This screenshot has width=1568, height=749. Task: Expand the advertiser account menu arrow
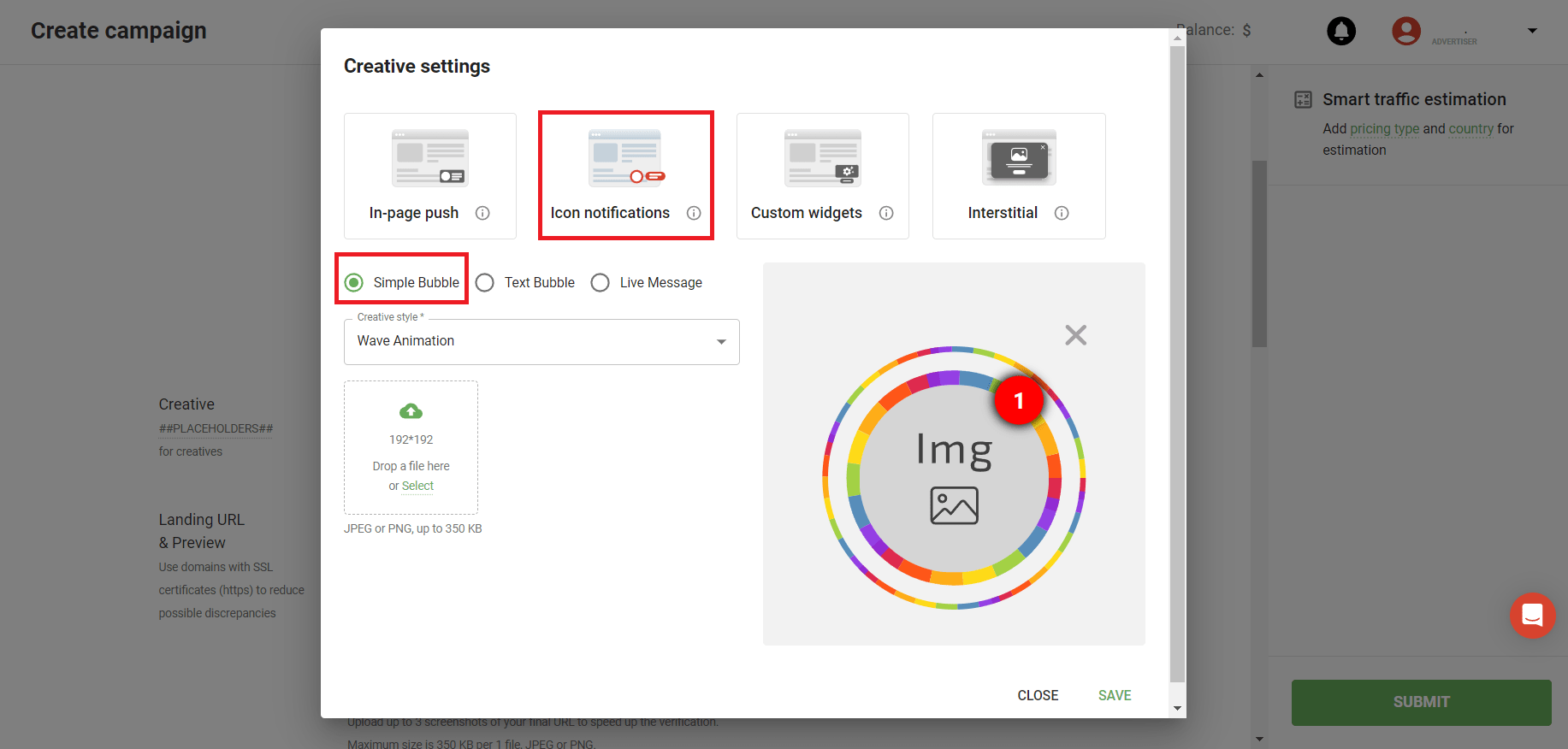click(x=1532, y=31)
